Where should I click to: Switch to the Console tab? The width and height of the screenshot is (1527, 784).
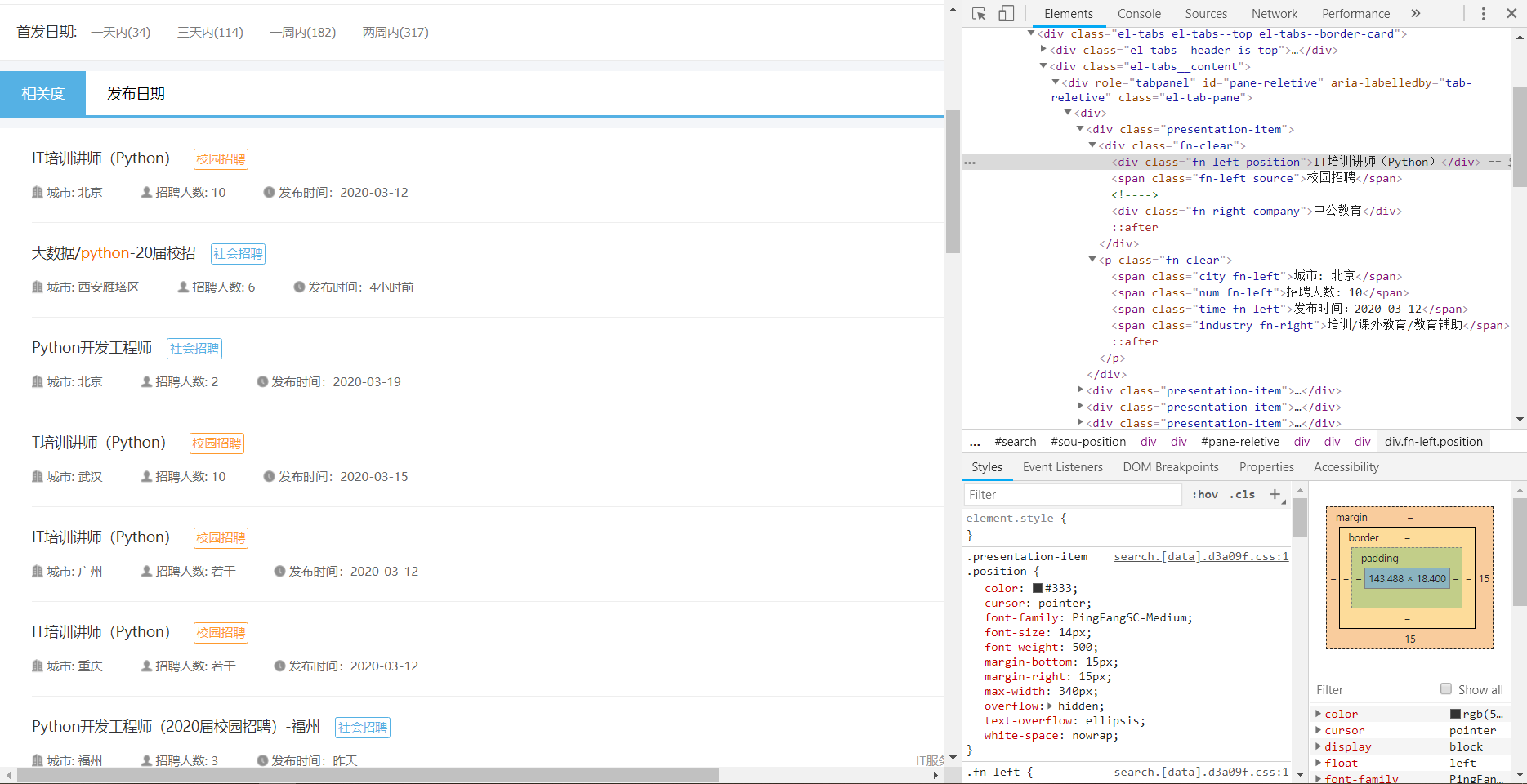pyautogui.click(x=1139, y=14)
